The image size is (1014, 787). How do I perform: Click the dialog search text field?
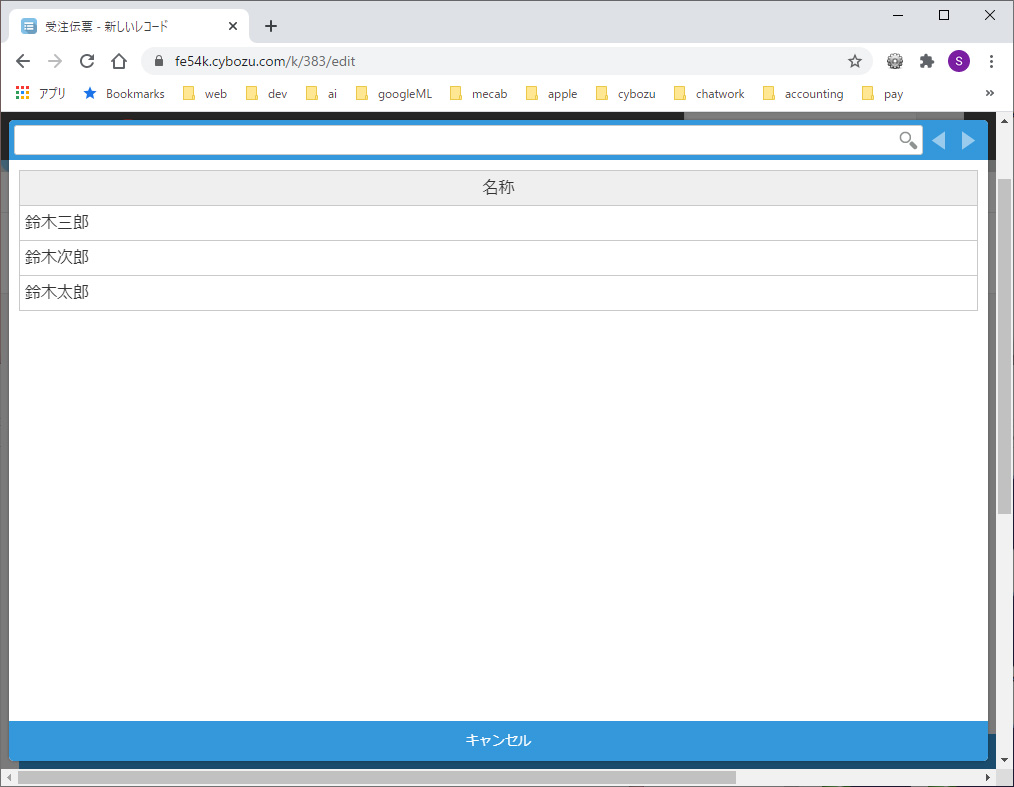click(455, 141)
